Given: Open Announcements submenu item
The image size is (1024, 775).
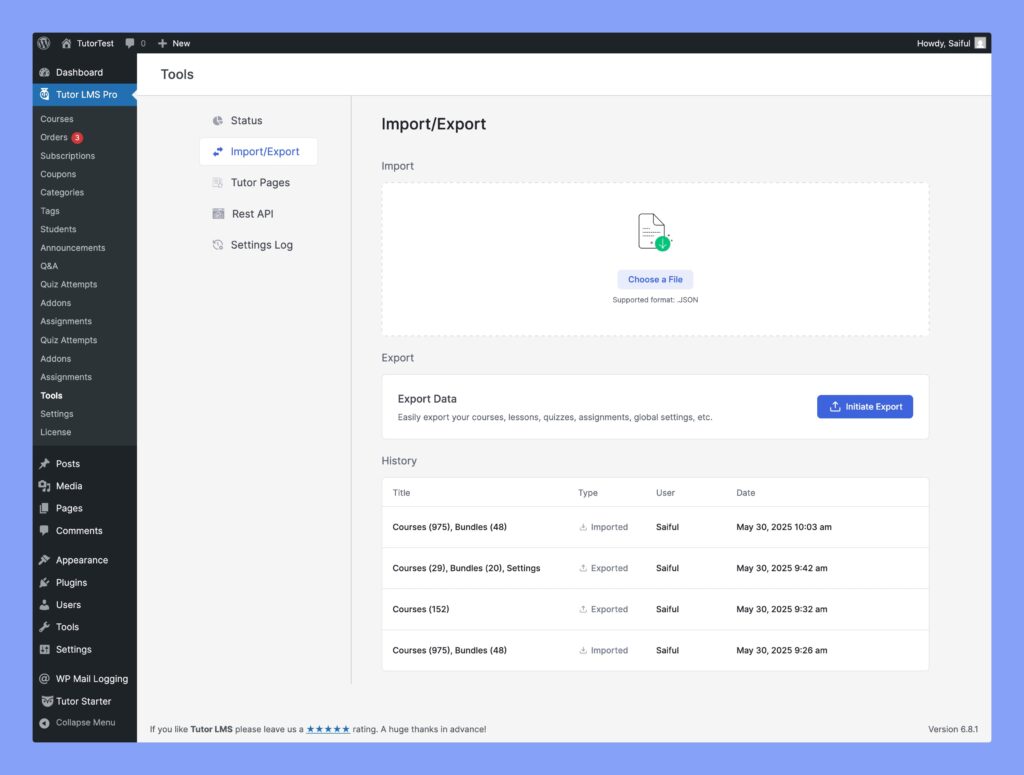Looking at the screenshot, I should pos(72,248).
